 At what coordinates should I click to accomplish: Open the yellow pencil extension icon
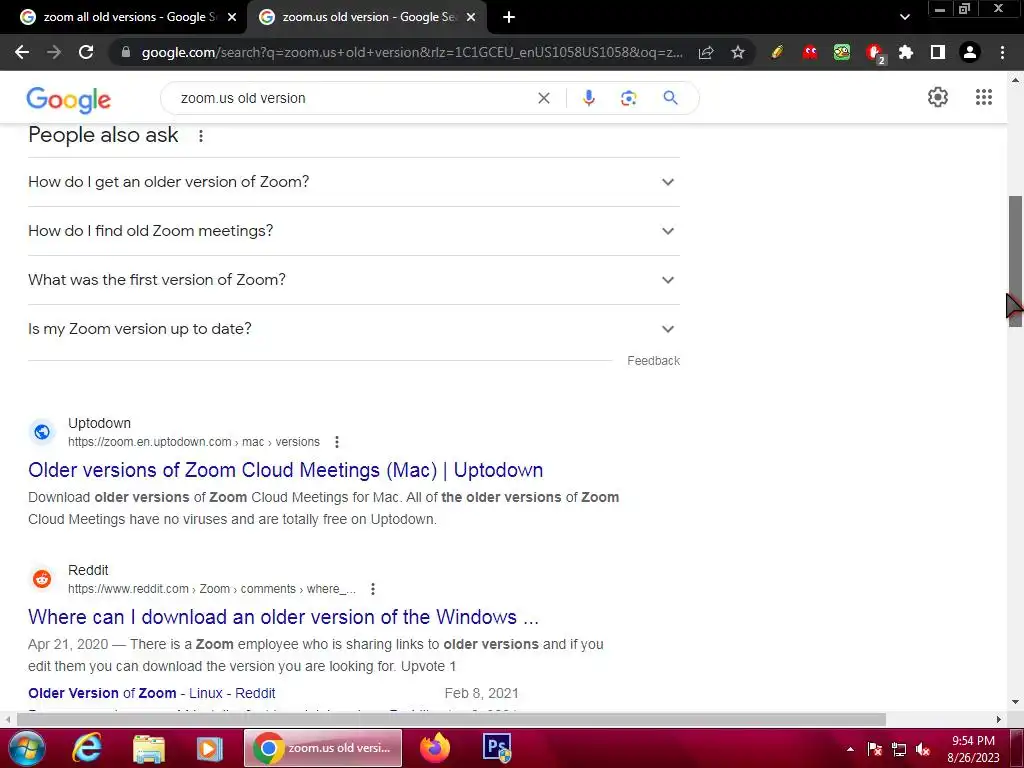777,52
